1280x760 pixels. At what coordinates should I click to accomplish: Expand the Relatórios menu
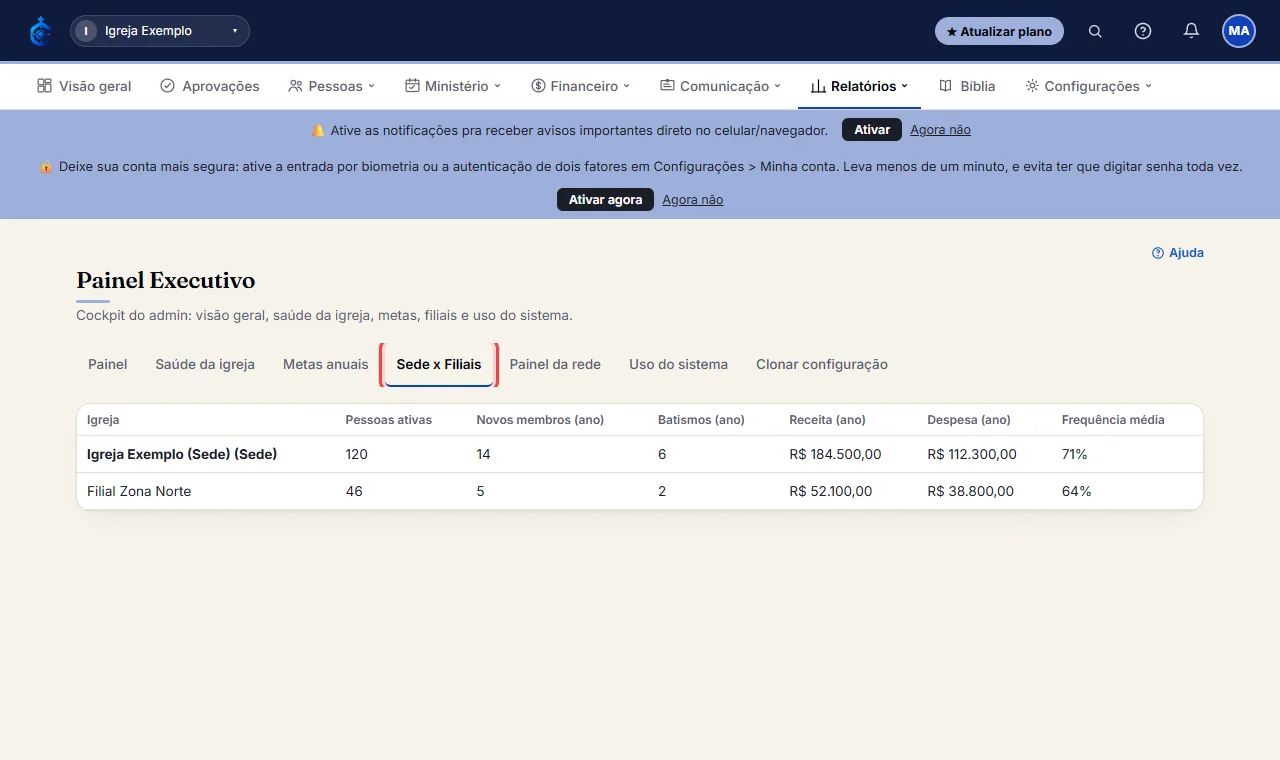click(x=859, y=86)
